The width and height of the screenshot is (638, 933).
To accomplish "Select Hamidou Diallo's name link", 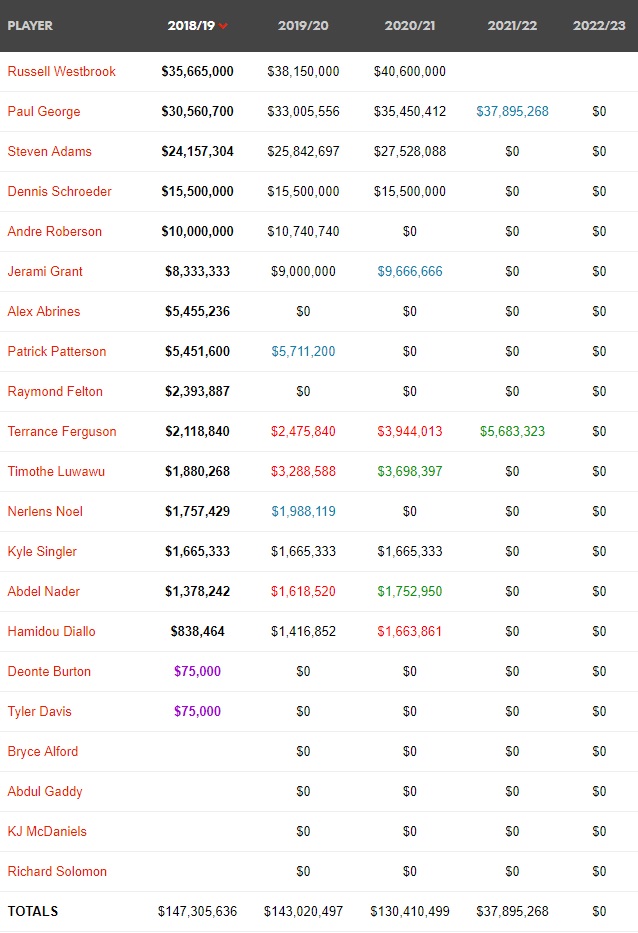I will (x=51, y=632).
